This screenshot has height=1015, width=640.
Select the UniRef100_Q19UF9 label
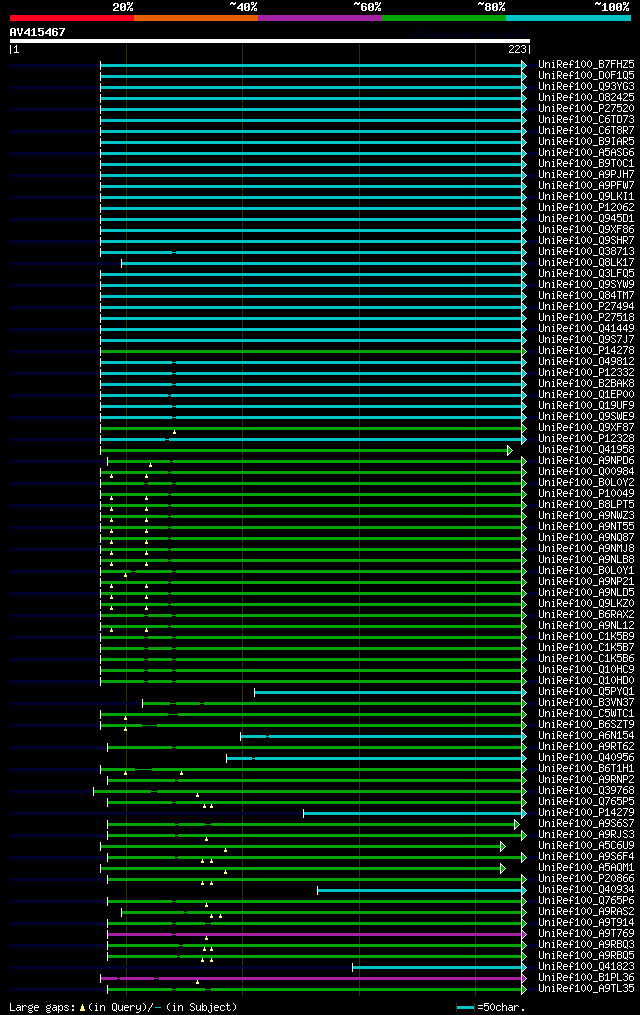[586, 406]
